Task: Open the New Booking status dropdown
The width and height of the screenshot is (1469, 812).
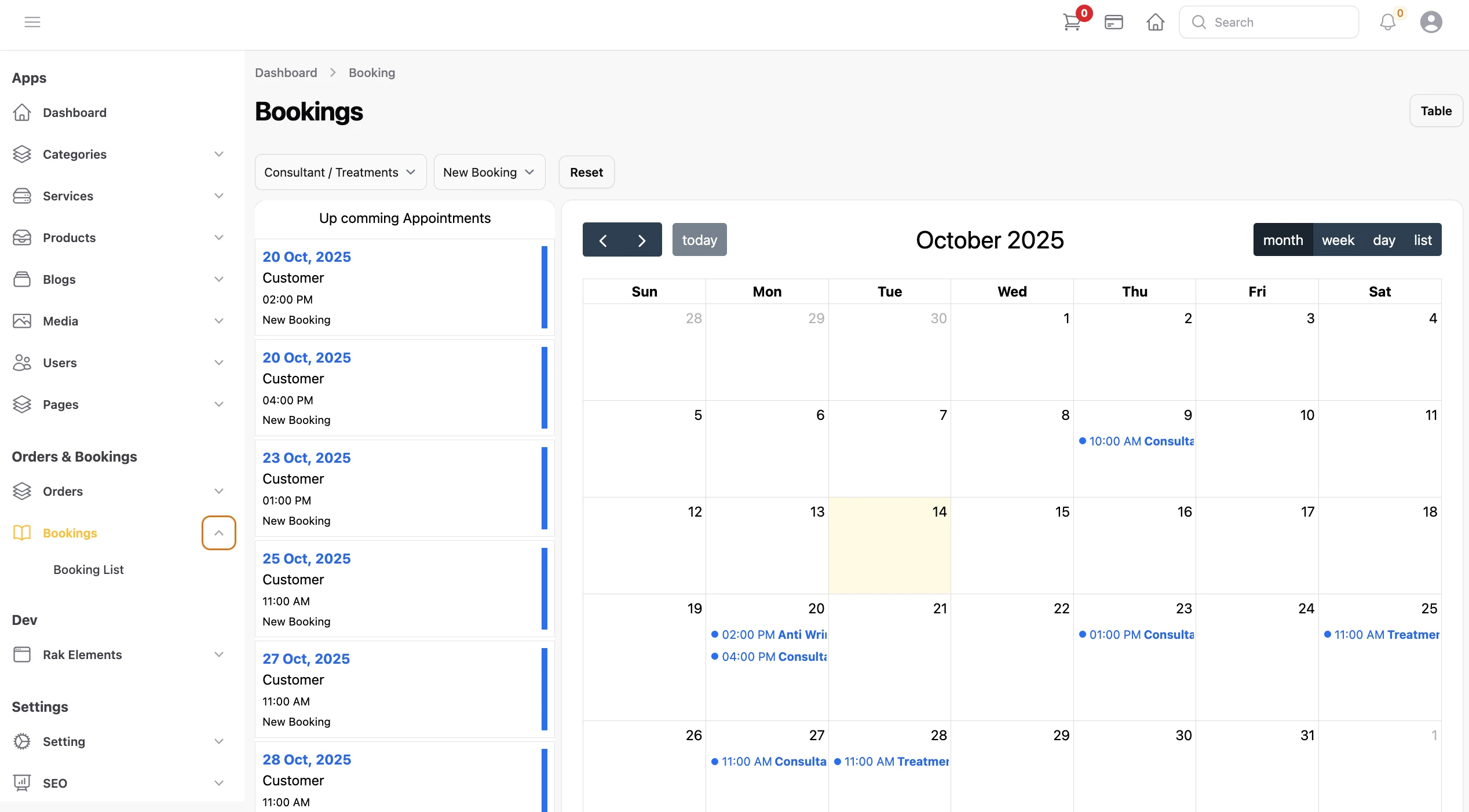Action: point(489,172)
